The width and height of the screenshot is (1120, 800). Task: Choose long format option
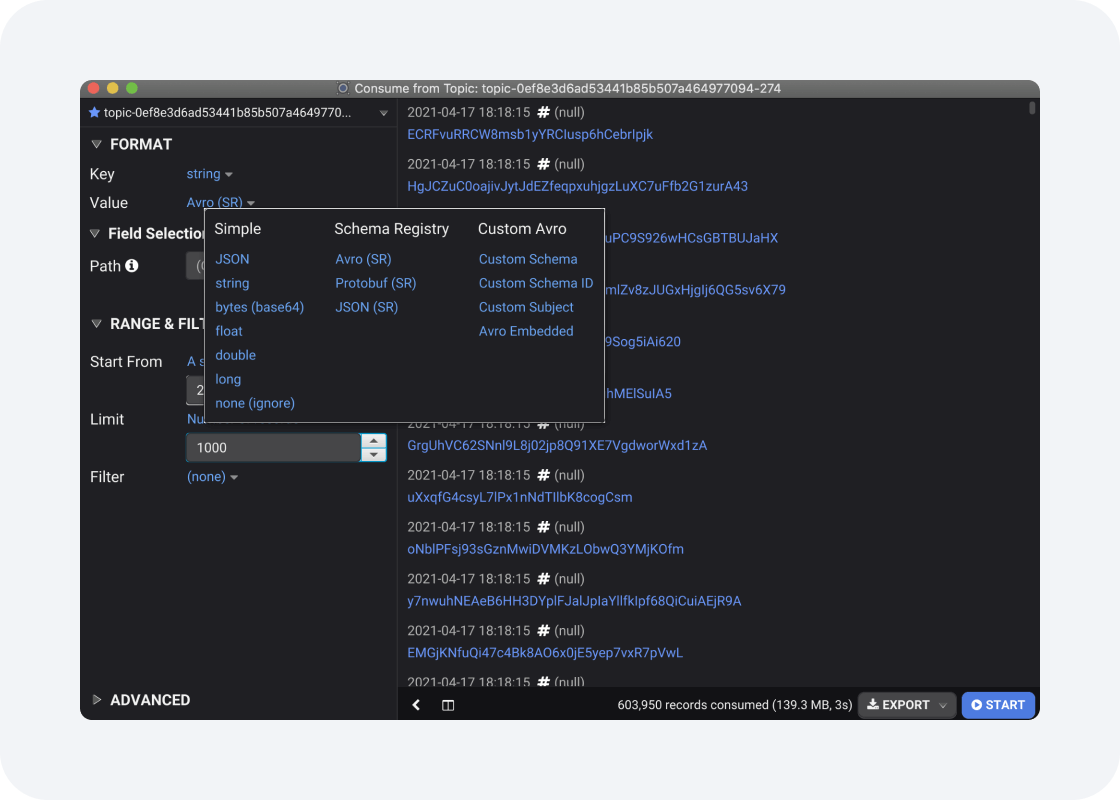point(228,379)
